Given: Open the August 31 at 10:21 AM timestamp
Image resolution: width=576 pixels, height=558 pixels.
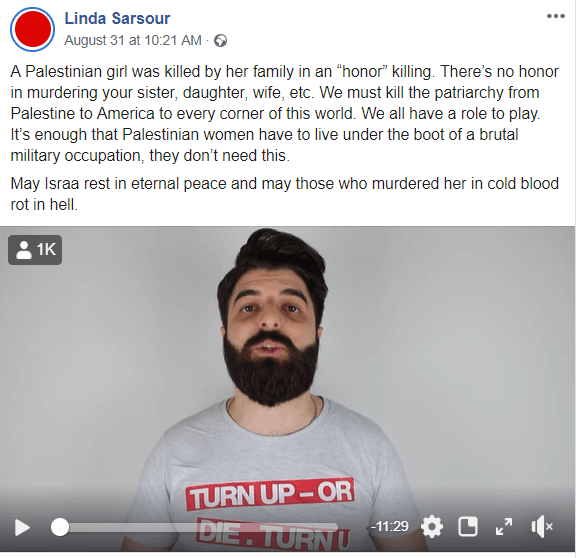Looking at the screenshot, I should coord(133,40).
